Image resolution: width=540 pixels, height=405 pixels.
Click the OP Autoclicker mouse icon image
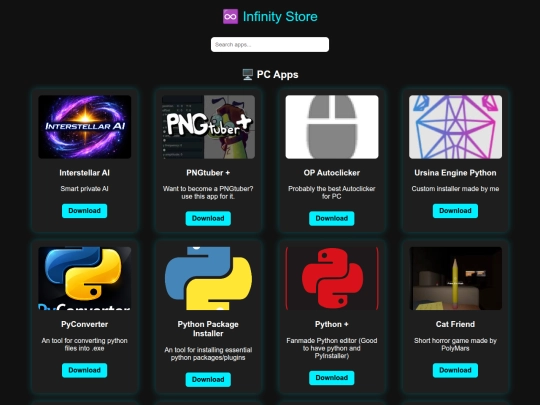(332, 127)
